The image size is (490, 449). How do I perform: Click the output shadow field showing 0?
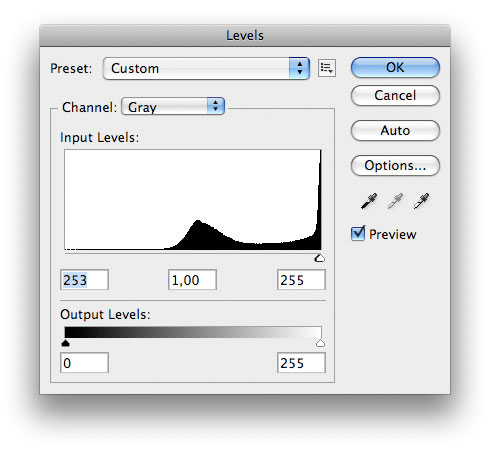84,363
